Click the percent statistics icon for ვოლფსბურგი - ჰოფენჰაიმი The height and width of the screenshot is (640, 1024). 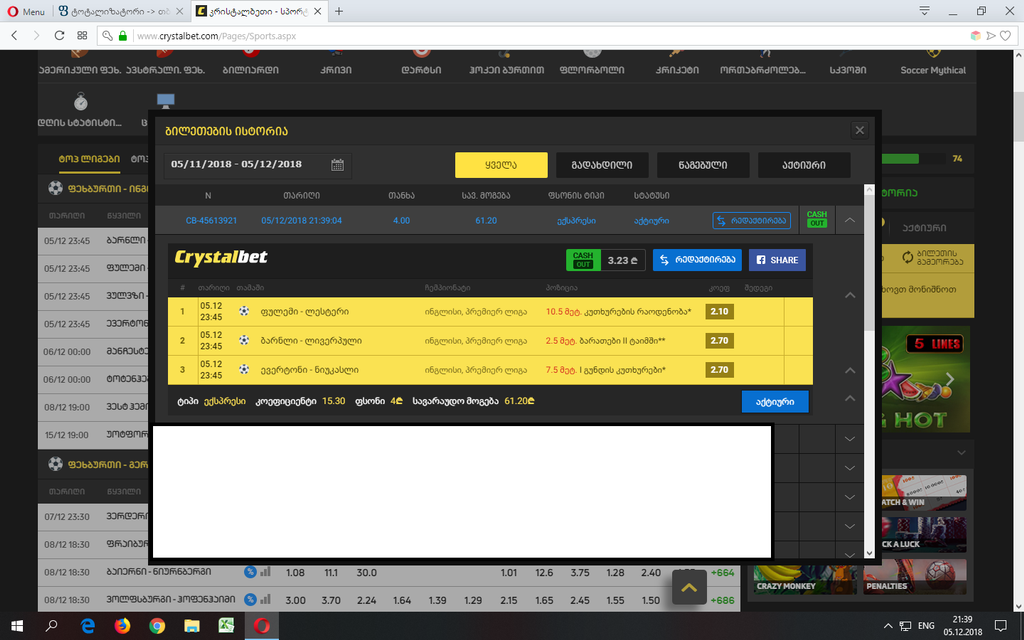click(x=250, y=600)
